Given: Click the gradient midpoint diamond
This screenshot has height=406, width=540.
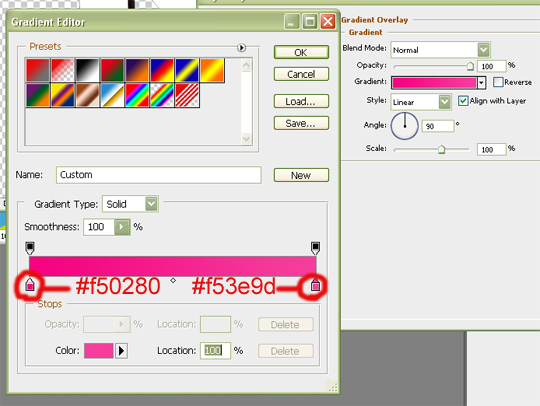Looking at the screenshot, I should click(173, 281).
